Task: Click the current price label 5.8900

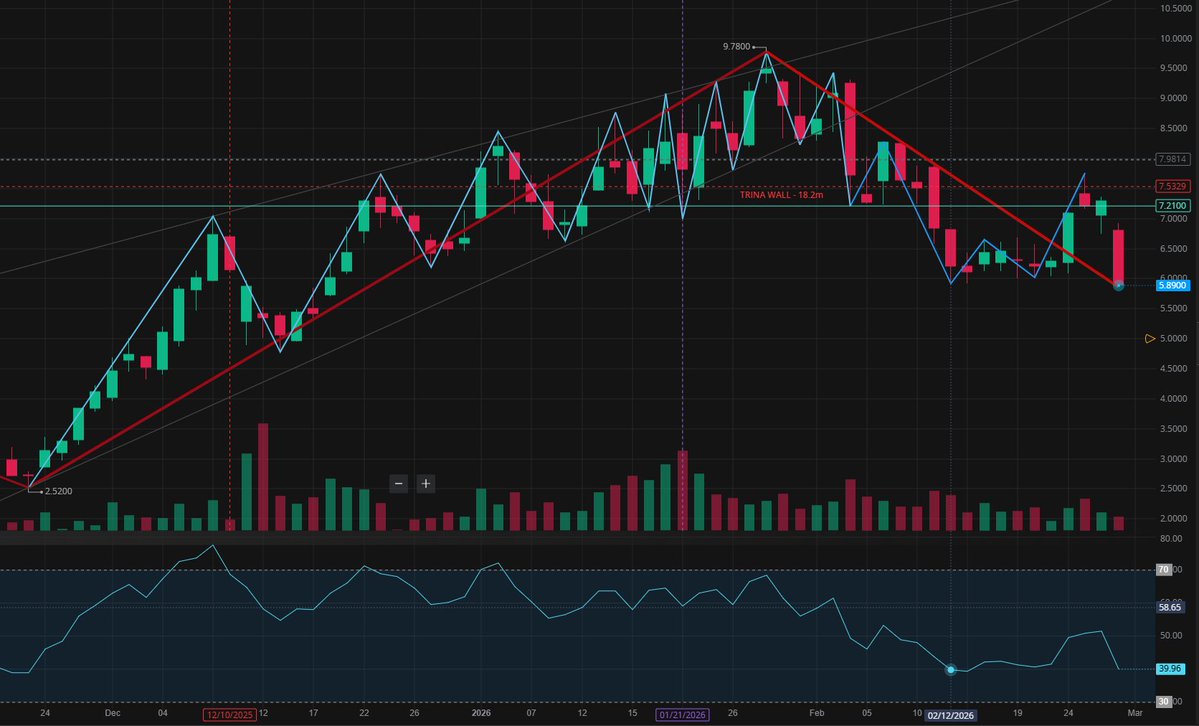Action: (x=1173, y=285)
